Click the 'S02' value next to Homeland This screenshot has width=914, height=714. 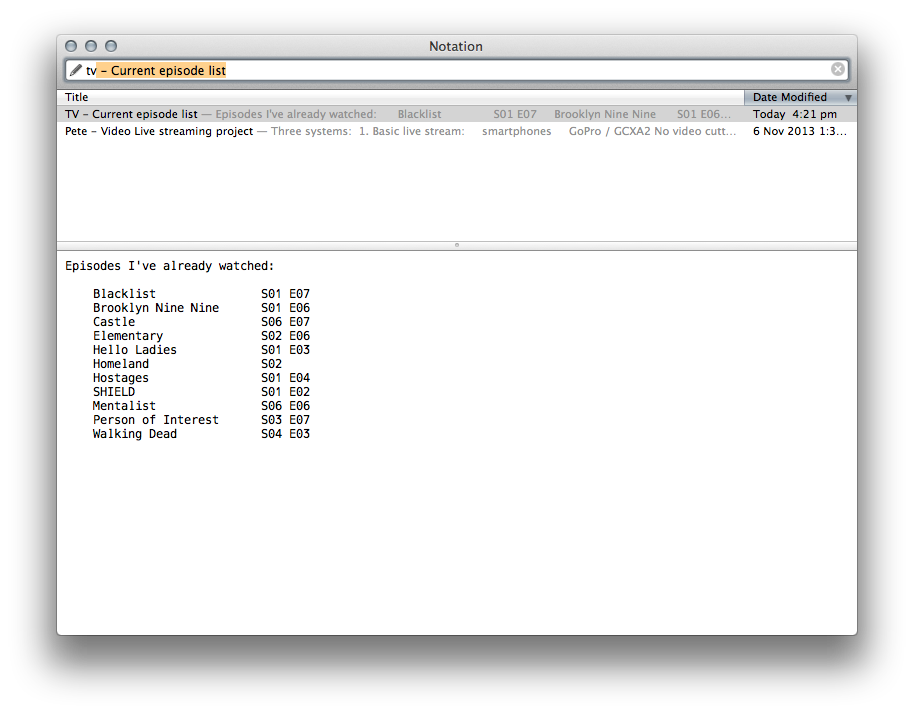272,364
